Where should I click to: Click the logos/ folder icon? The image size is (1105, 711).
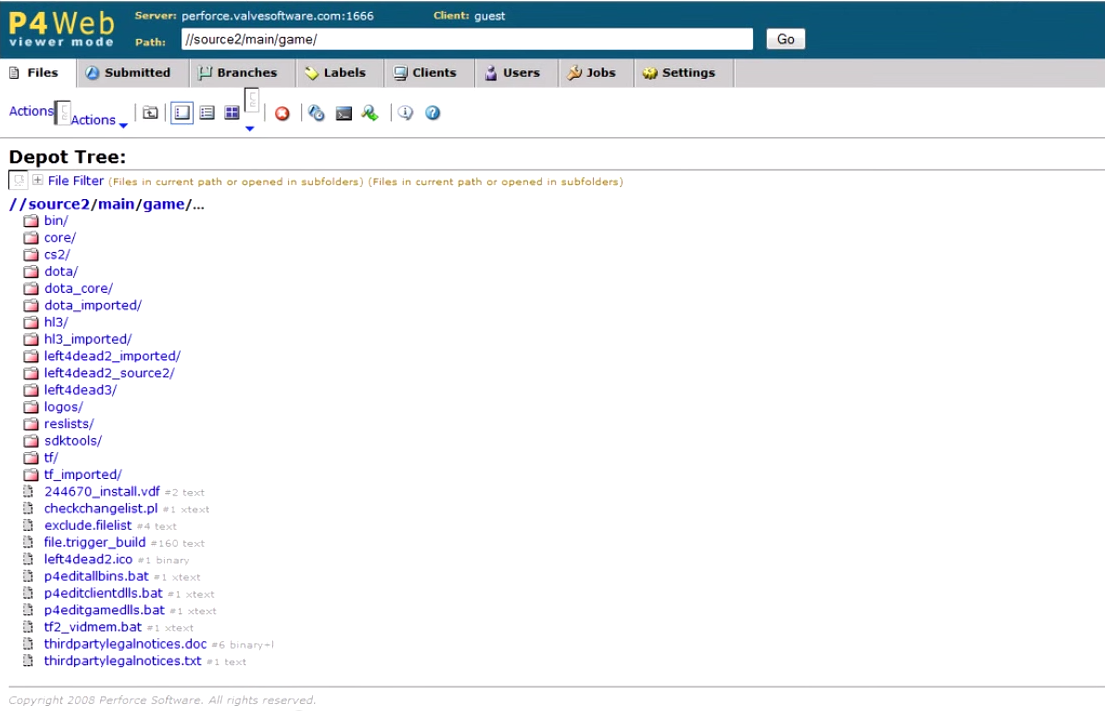click(30, 407)
